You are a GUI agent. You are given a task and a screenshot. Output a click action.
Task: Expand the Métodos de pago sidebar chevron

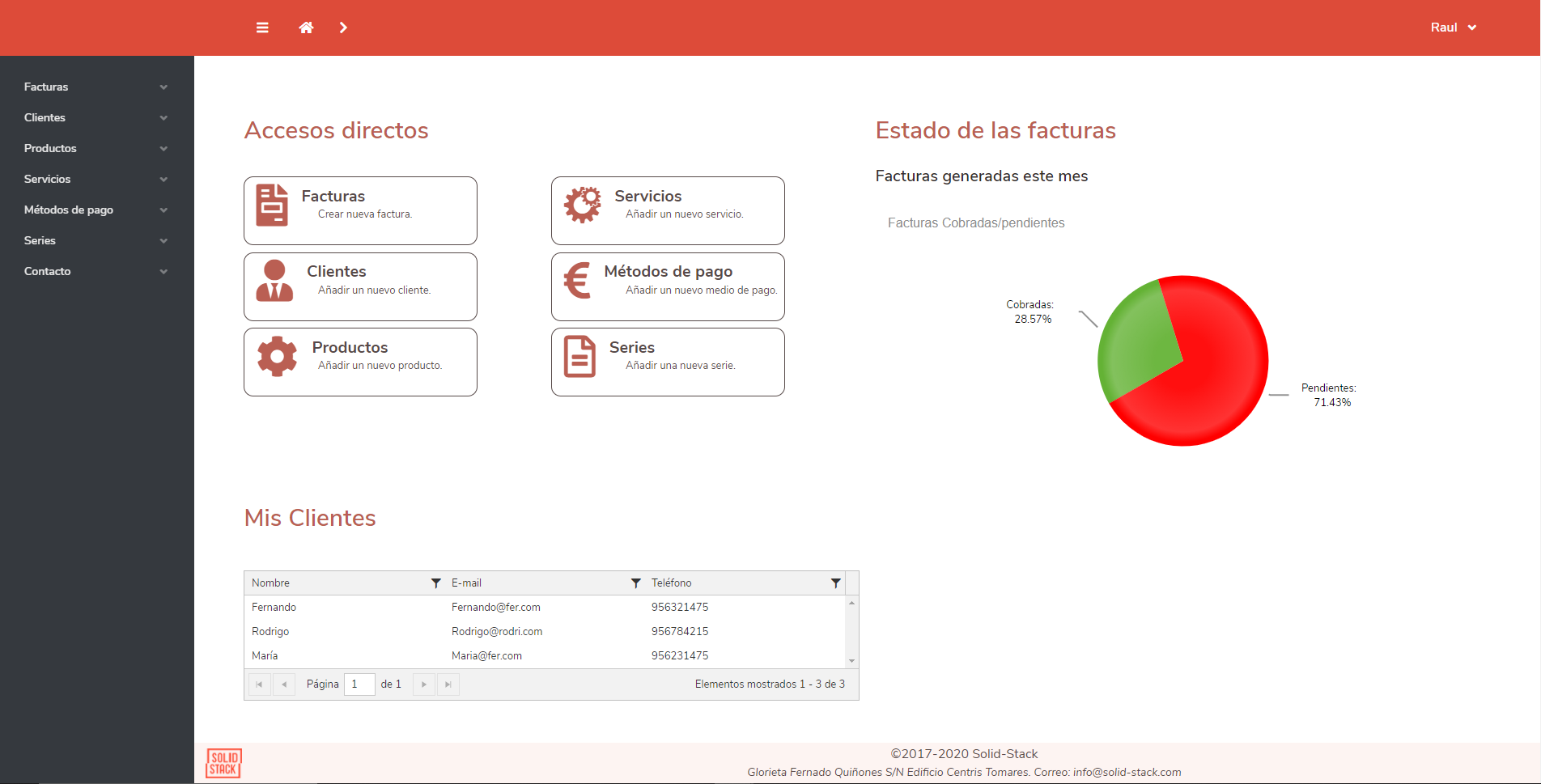coord(163,210)
